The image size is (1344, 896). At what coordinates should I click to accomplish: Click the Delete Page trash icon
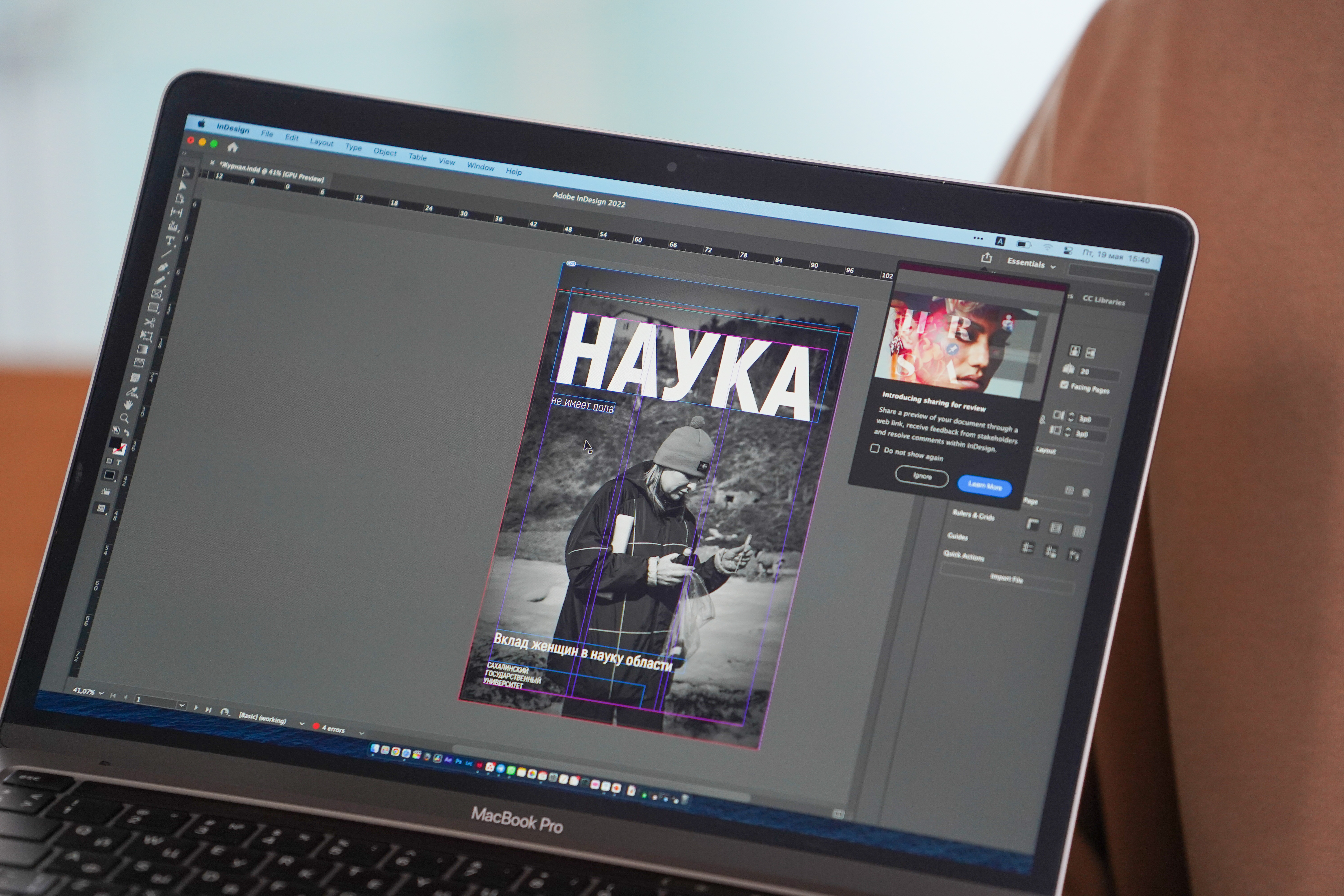[x=1086, y=493]
